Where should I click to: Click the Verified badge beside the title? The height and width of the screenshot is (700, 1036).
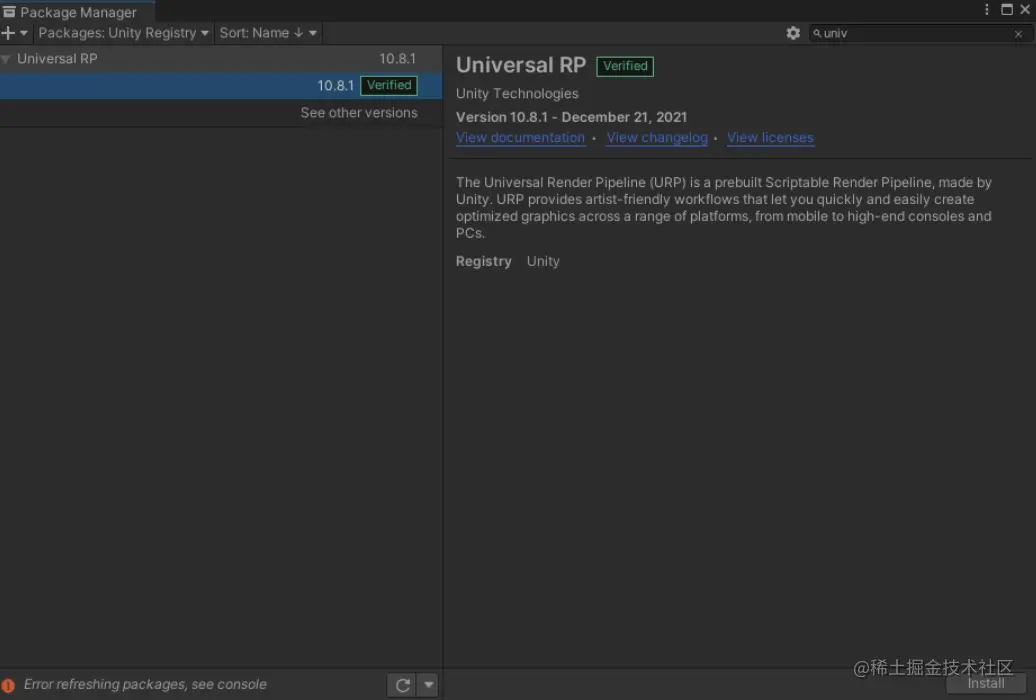click(x=625, y=66)
